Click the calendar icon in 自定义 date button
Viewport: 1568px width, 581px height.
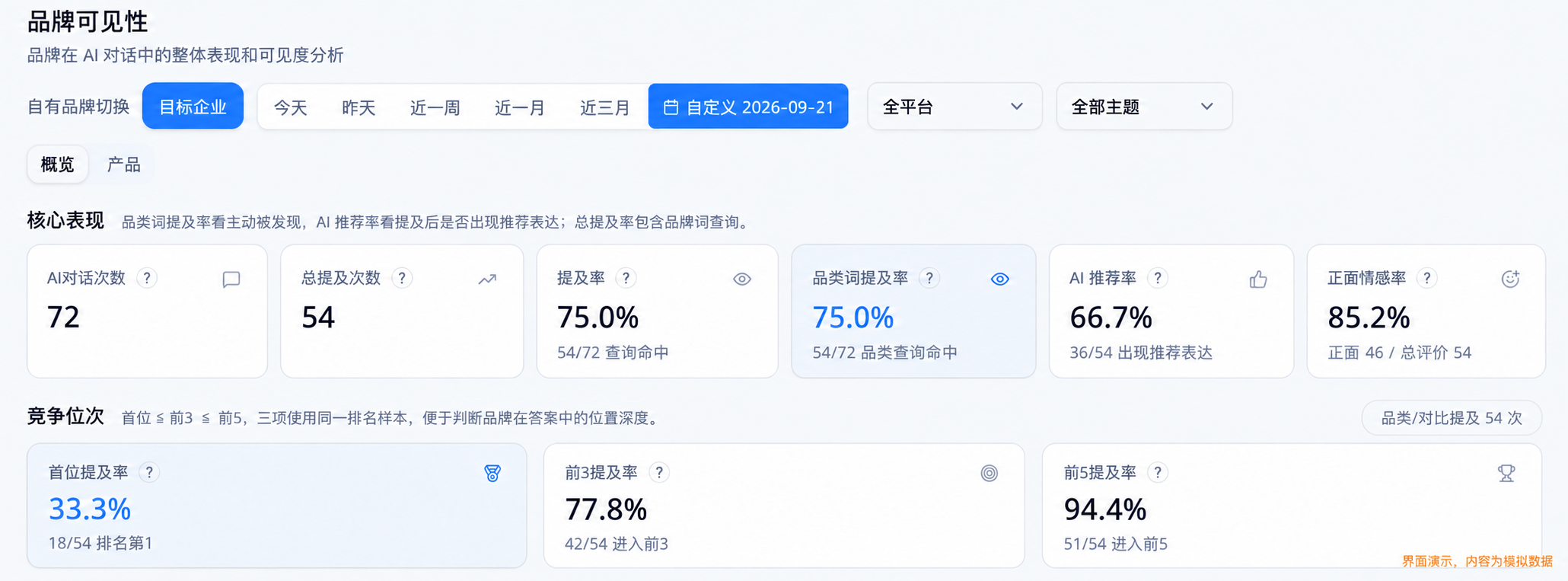[671, 107]
